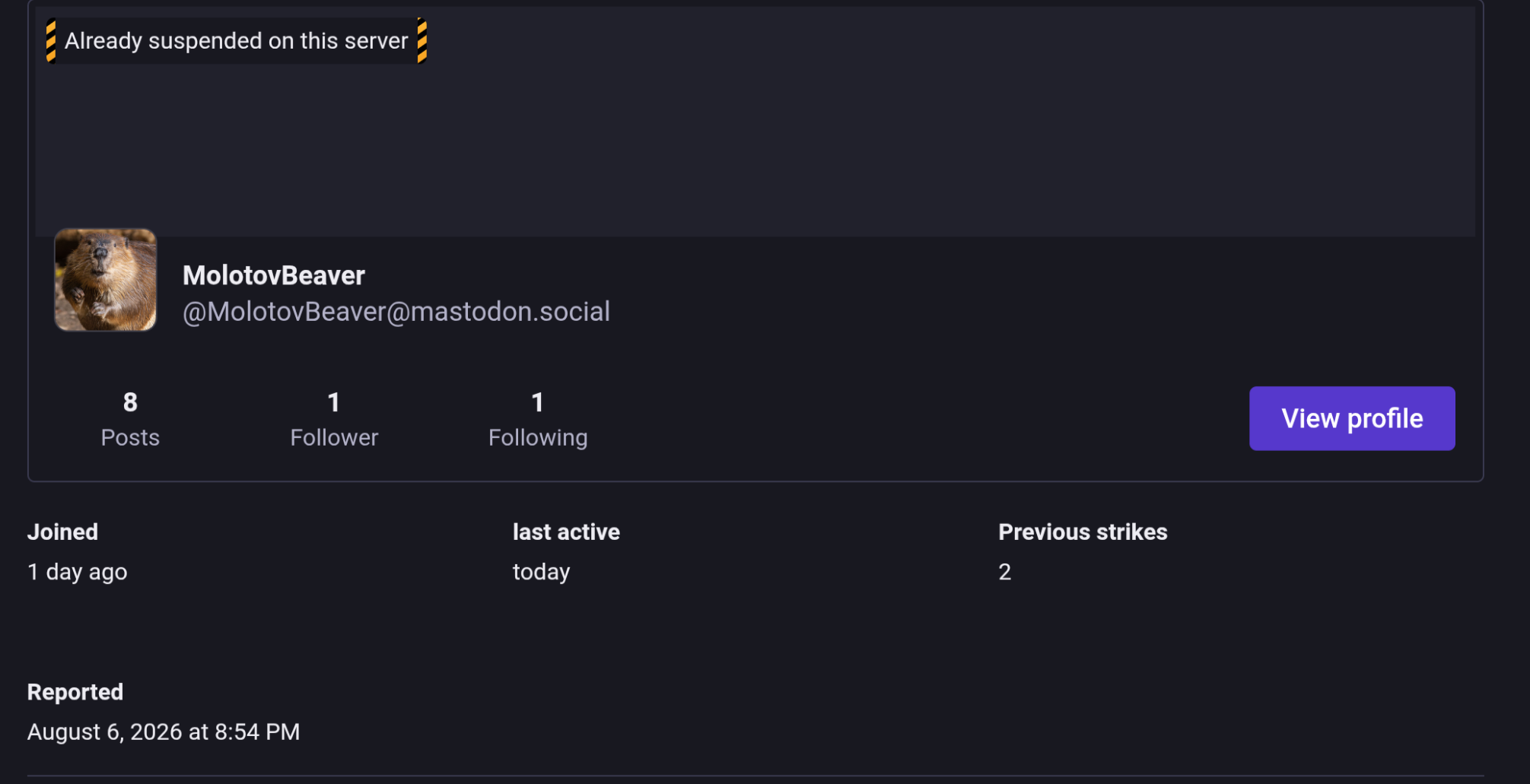
Task: Click the Already suspended on this server badge
Action: click(237, 40)
